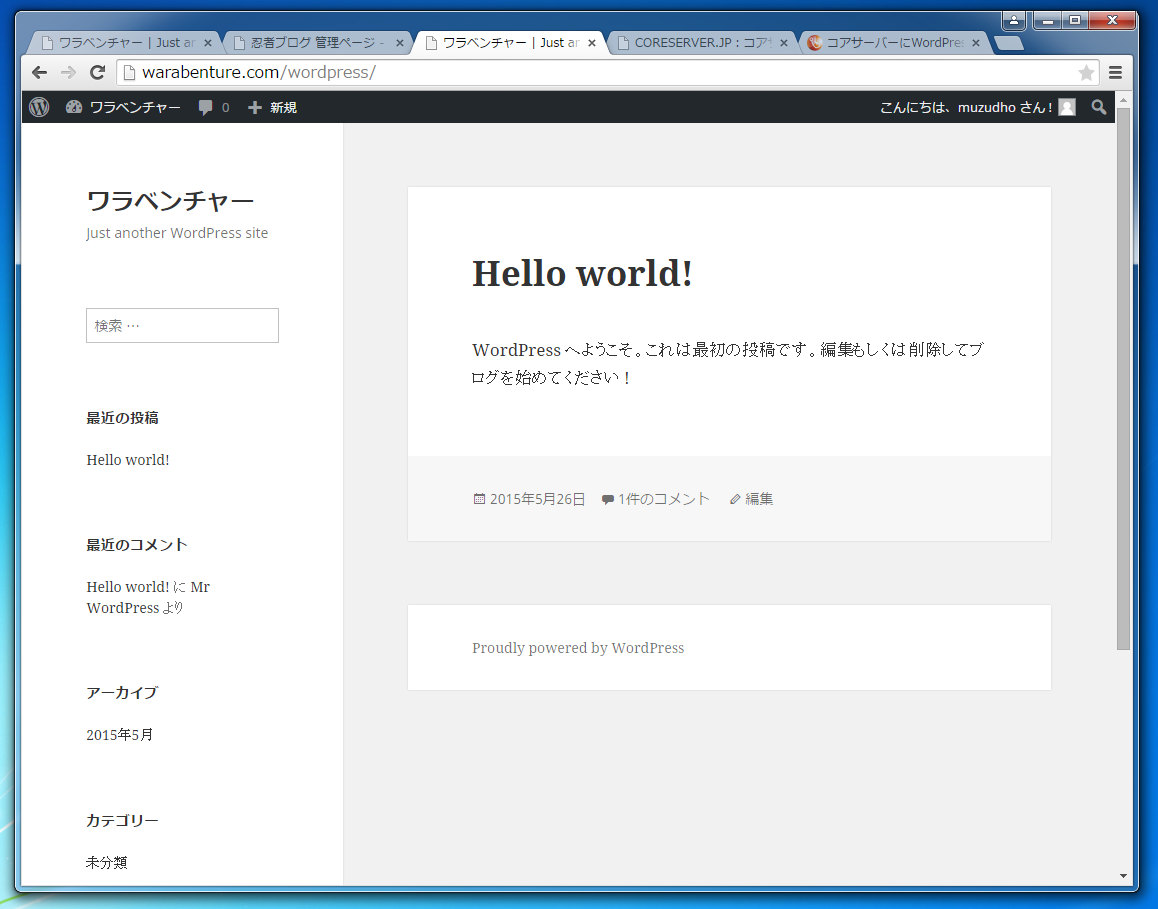Close the CORESERVER.JP tab

[x=784, y=43]
